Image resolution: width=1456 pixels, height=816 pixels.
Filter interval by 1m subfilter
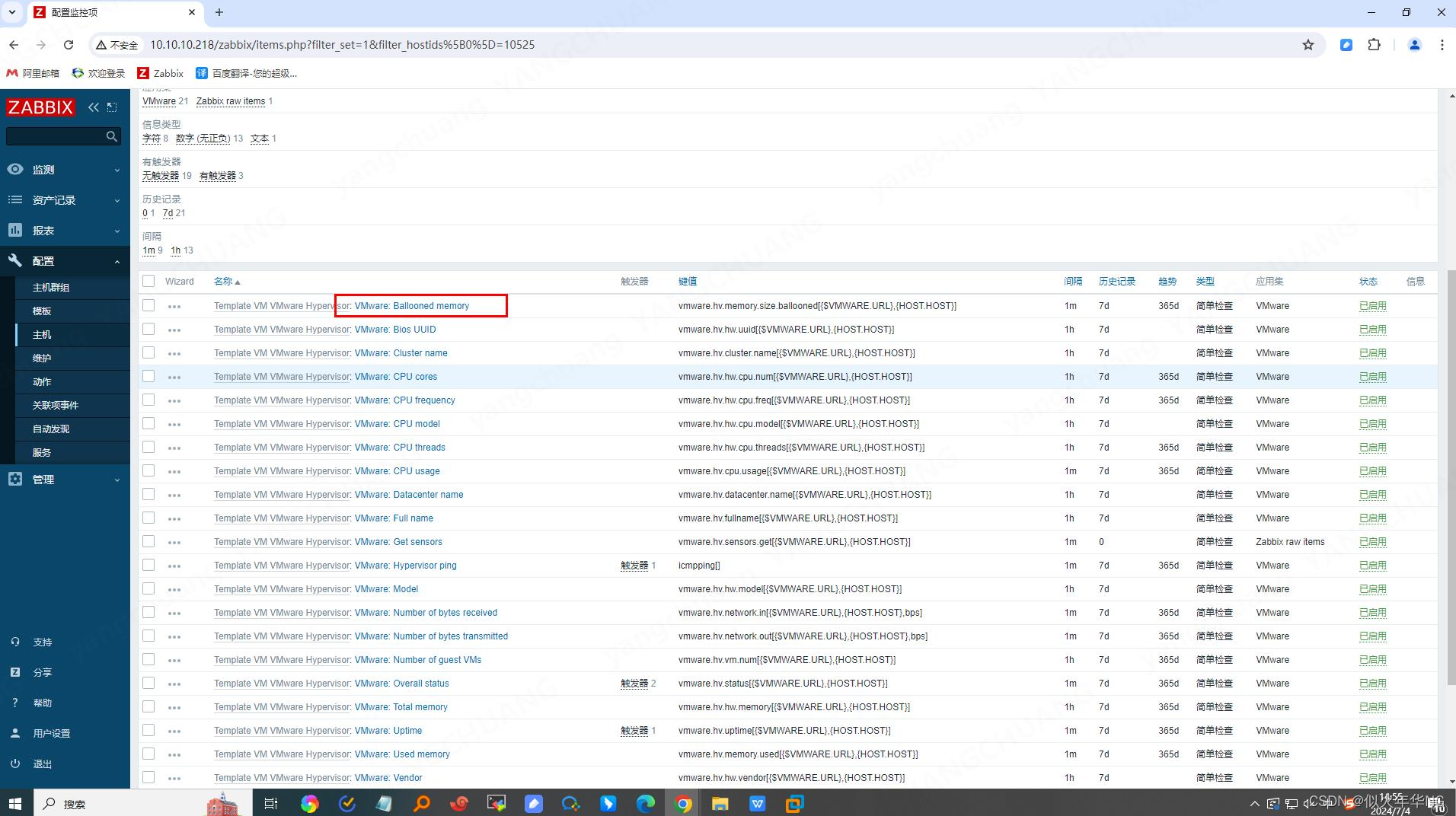tap(148, 250)
